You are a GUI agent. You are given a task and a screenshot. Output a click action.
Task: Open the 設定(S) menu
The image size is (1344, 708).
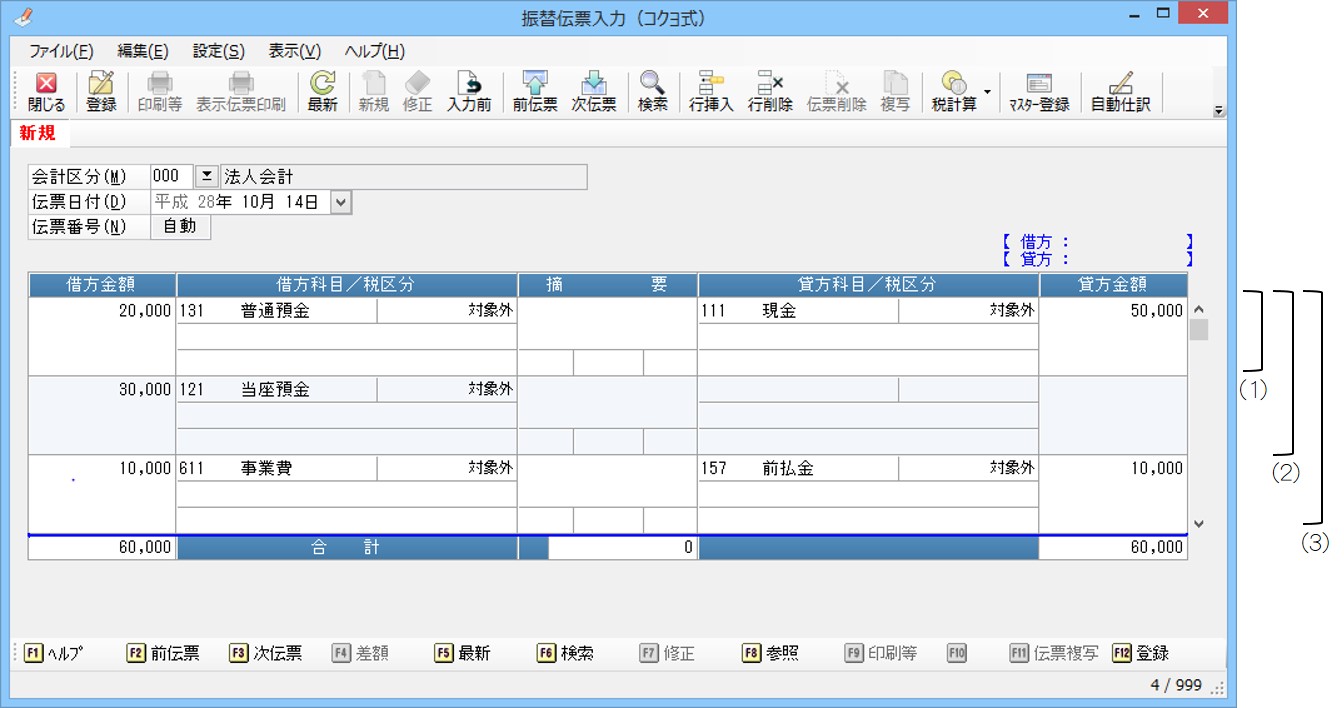point(218,52)
